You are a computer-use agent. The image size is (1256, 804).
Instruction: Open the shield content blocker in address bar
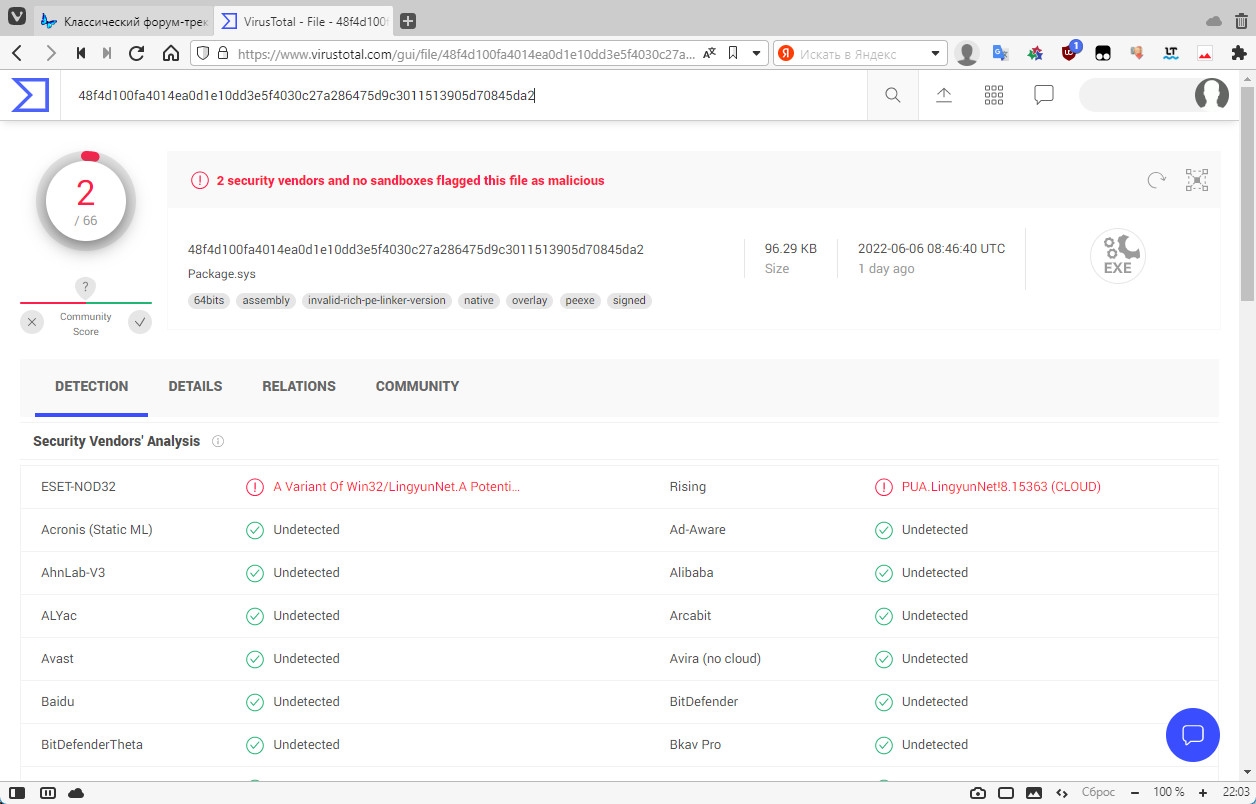[202, 53]
